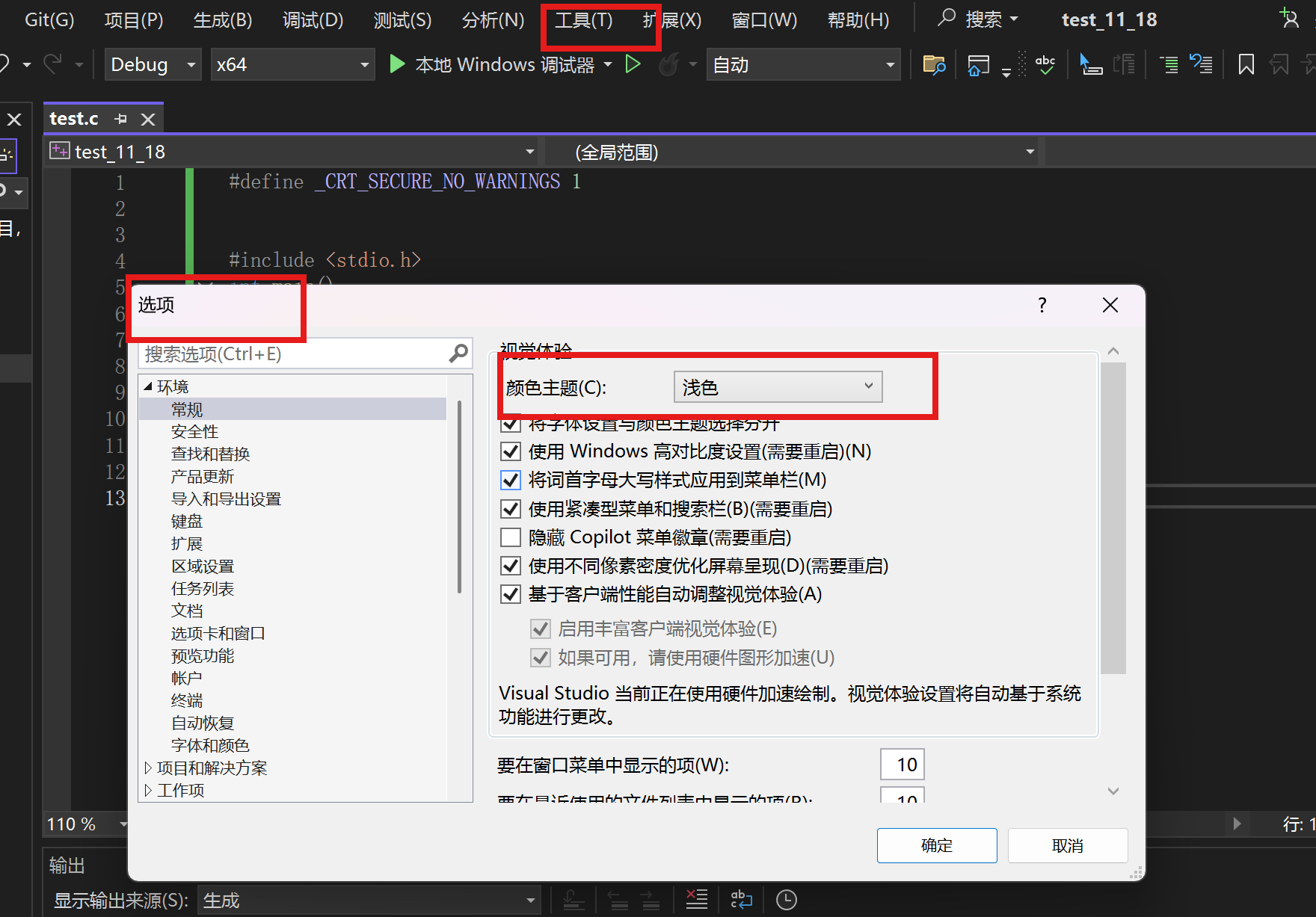
Task: Toggle auto-adjust visual experience by client performance
Action: [x=511, y=594]
